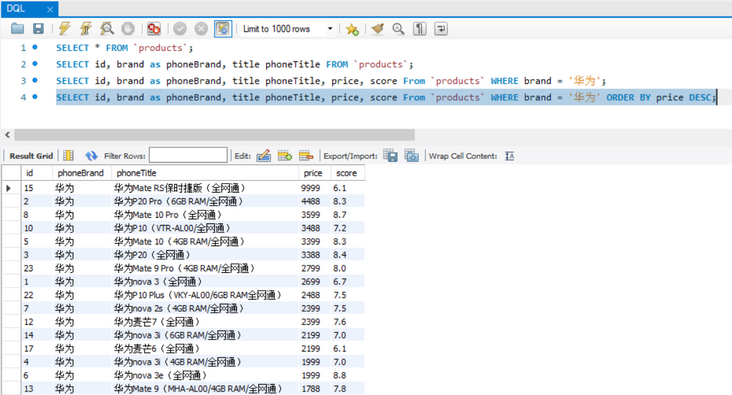Focus the Filter Rows input field
The height and width of the screenshot is (395, 732).
pyautogui.click(x=188, y=155)
